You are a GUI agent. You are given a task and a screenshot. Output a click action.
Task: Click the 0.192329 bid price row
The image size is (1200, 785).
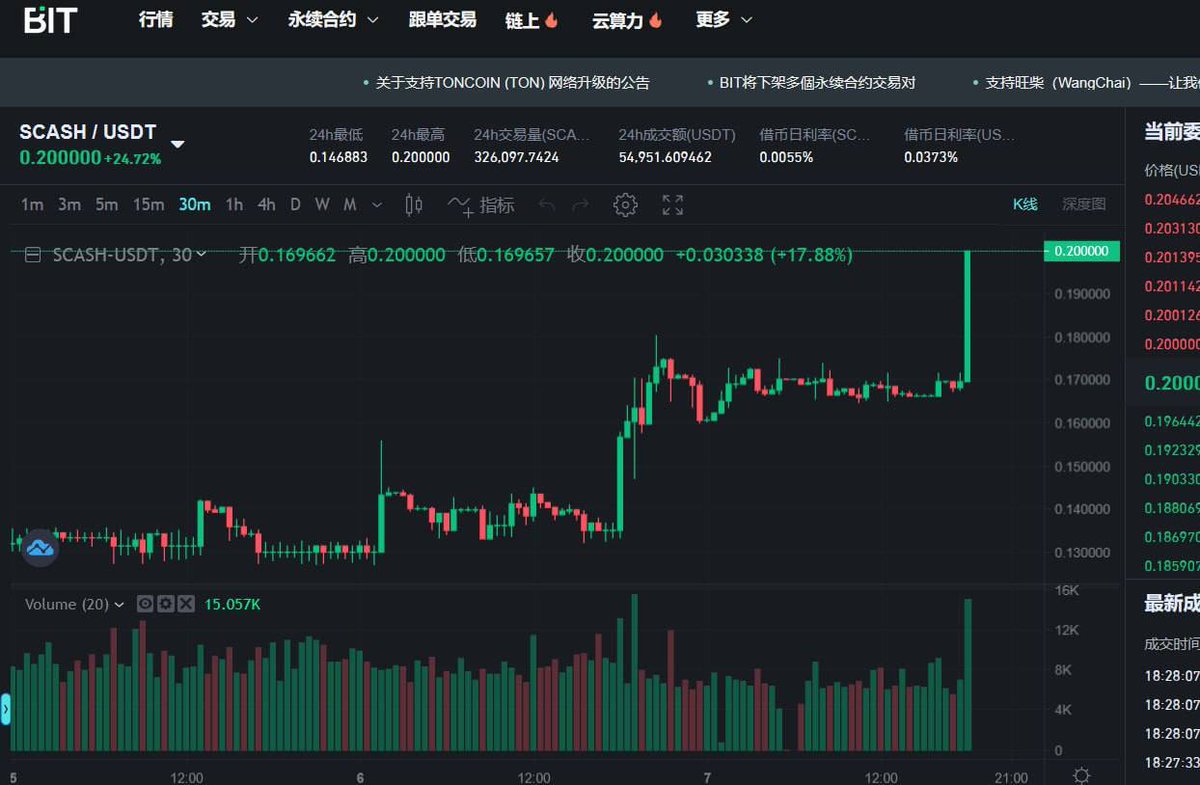pyautogui.click(x=1171, y=450)
